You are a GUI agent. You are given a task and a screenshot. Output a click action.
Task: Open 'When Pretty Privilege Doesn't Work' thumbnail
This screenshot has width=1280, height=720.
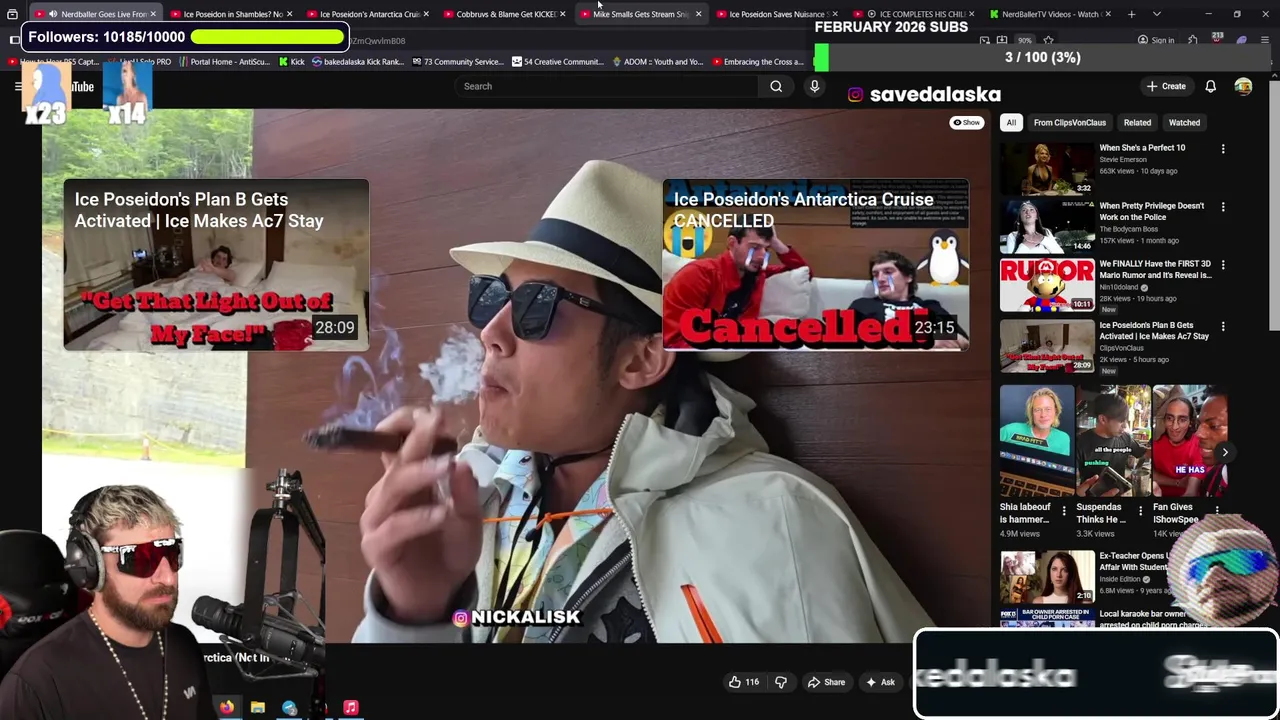[1047, 226]
